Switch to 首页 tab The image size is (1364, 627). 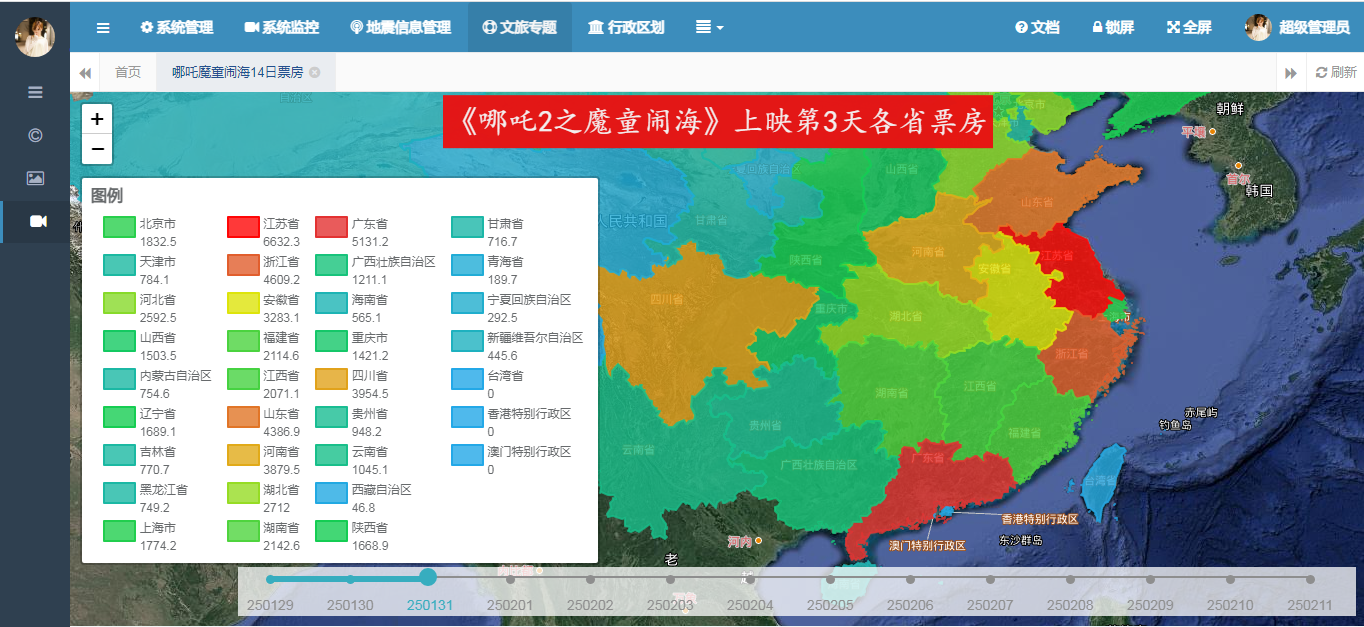click(x=128, y=72)
